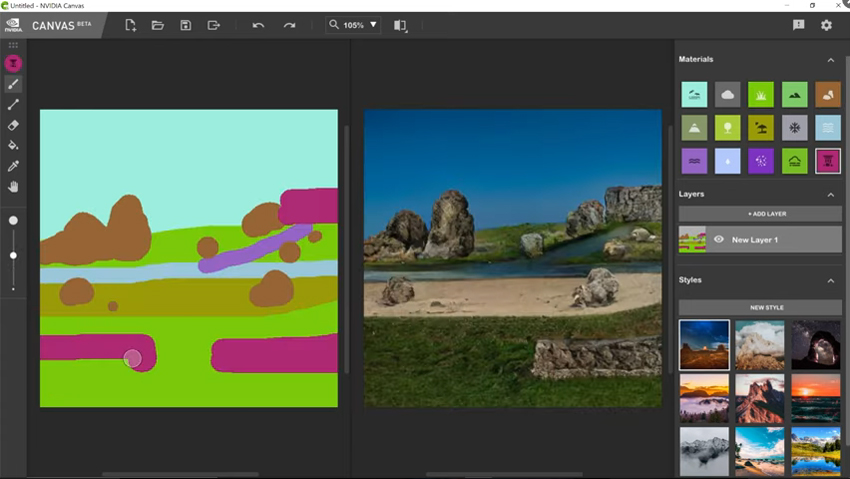Click the NVIDIA logo
The height and width of the screenshot is (479, 850).
click(14, 25)
